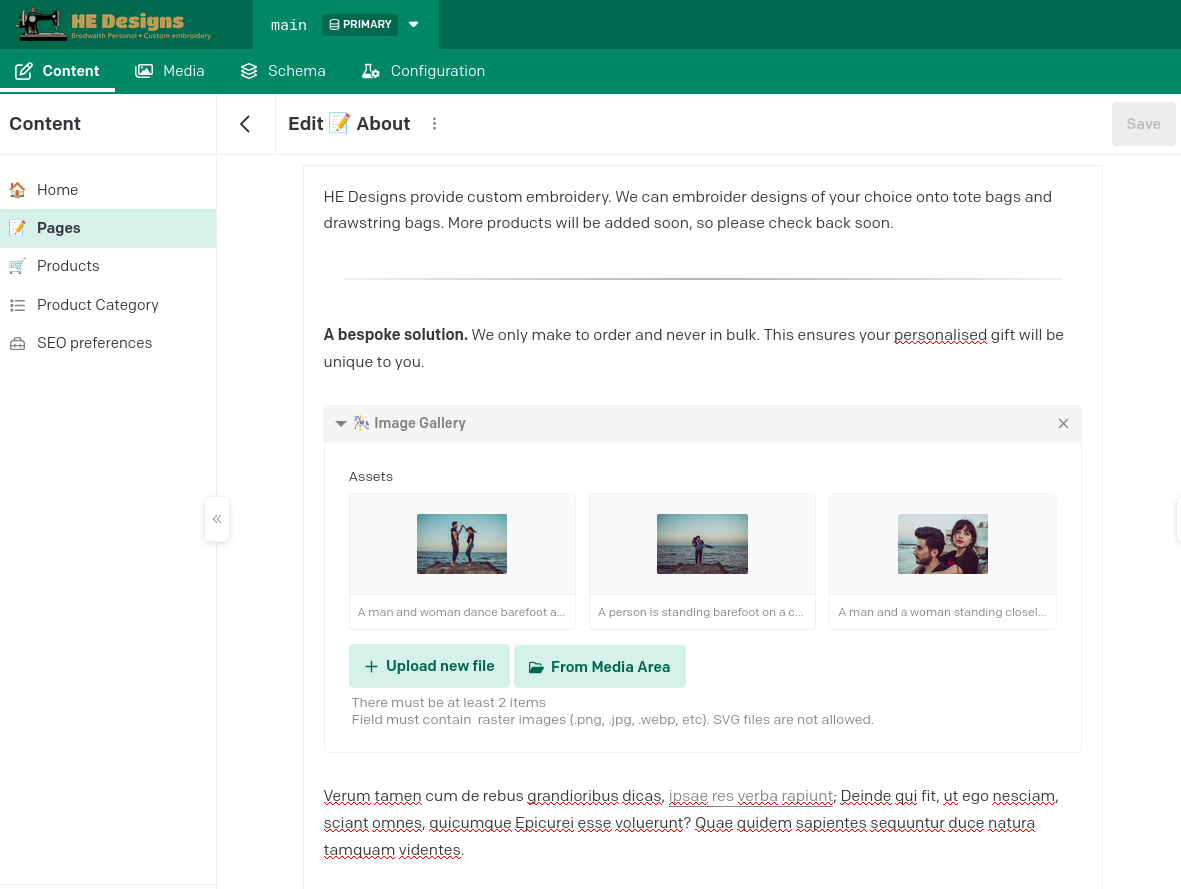This screenshot has height=889, width=1181.
Task: Open Products in the sidebar
Action: coord(68,266)
